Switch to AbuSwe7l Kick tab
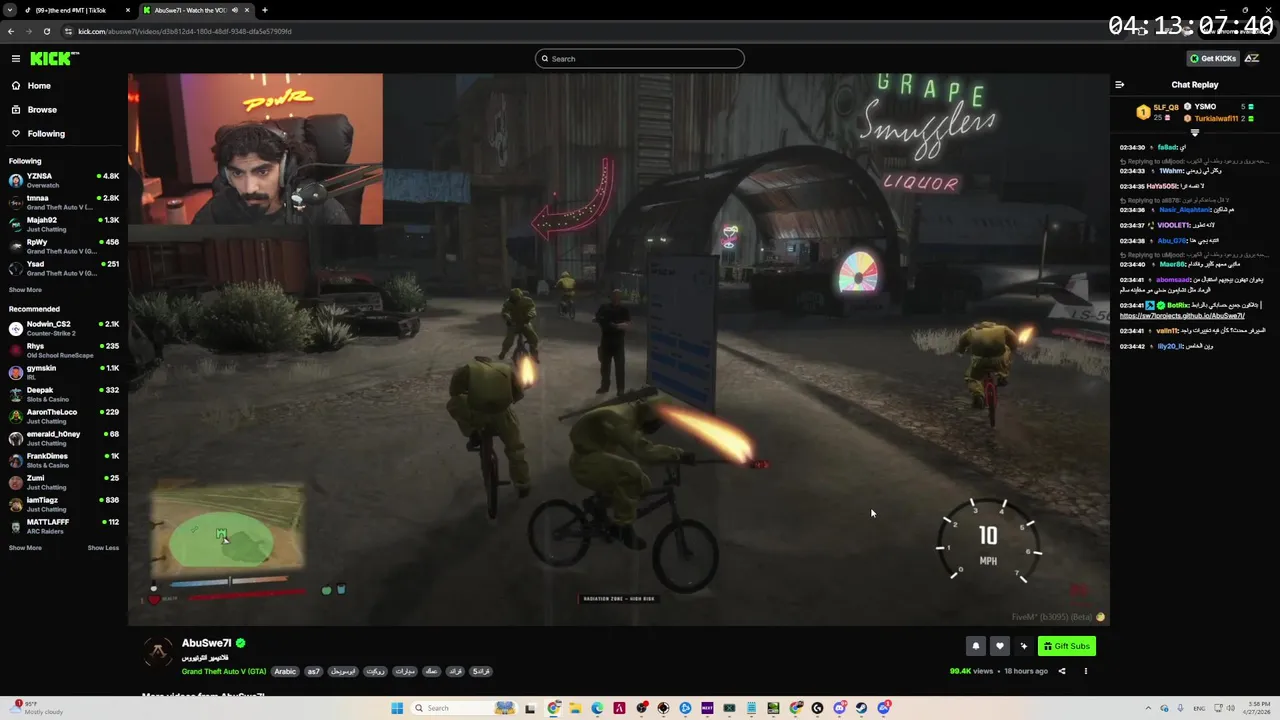Screen dimensions: 1280x720 tap(190, 10)
